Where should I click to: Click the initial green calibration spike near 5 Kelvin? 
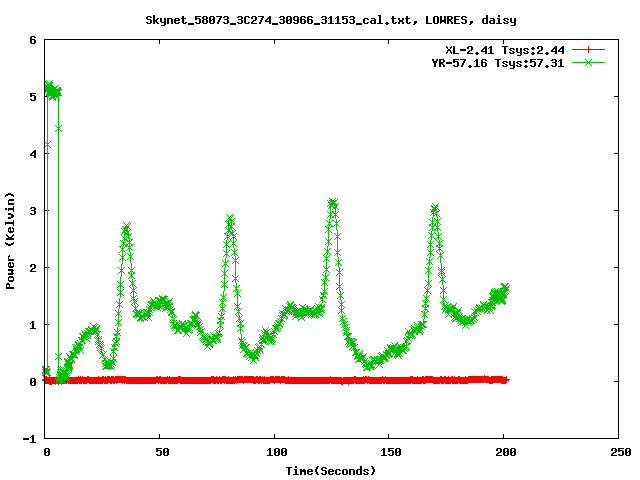(x=53, y=91)
